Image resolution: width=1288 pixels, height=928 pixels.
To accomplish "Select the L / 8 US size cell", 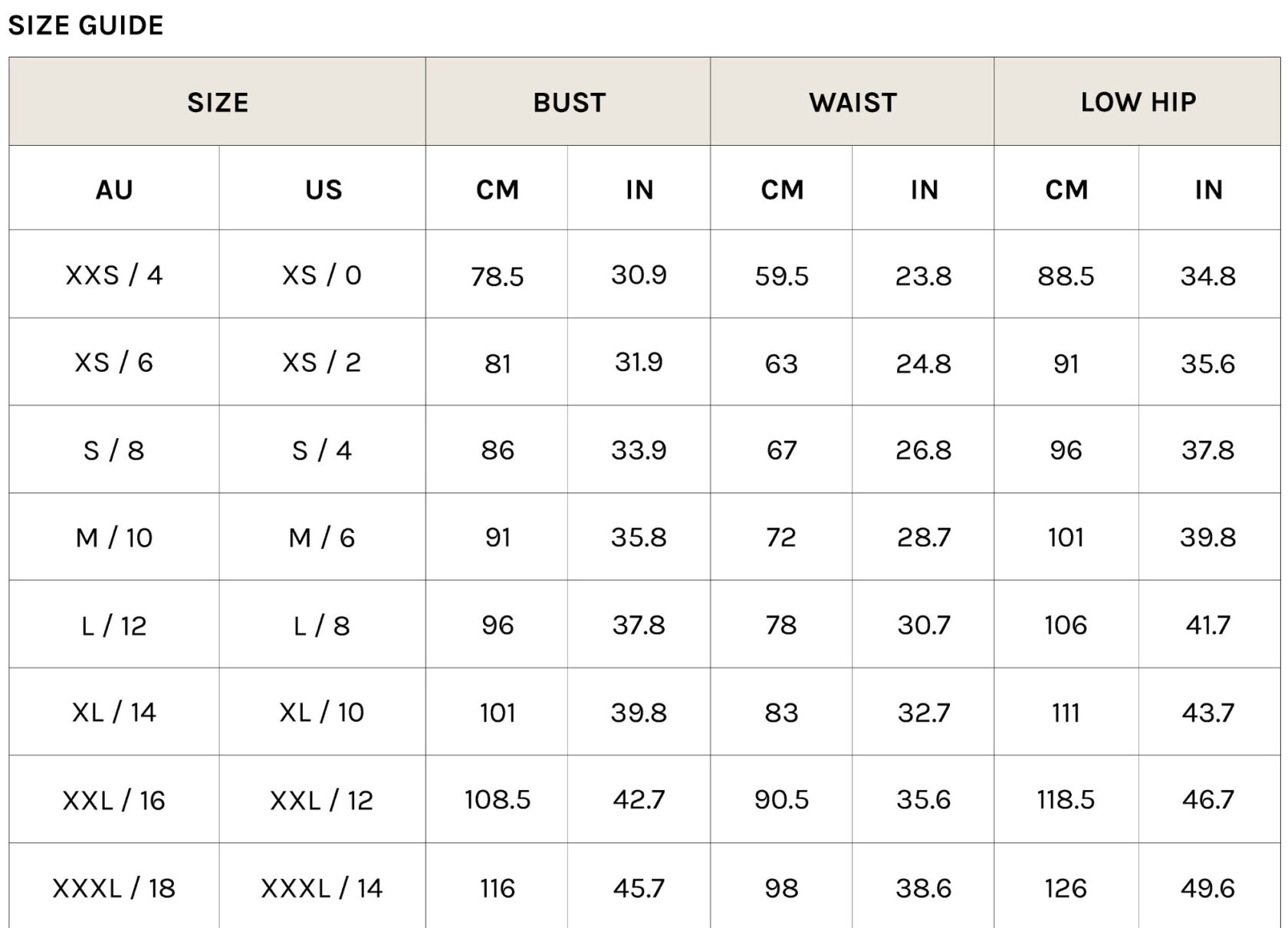I will coord(322,626).
